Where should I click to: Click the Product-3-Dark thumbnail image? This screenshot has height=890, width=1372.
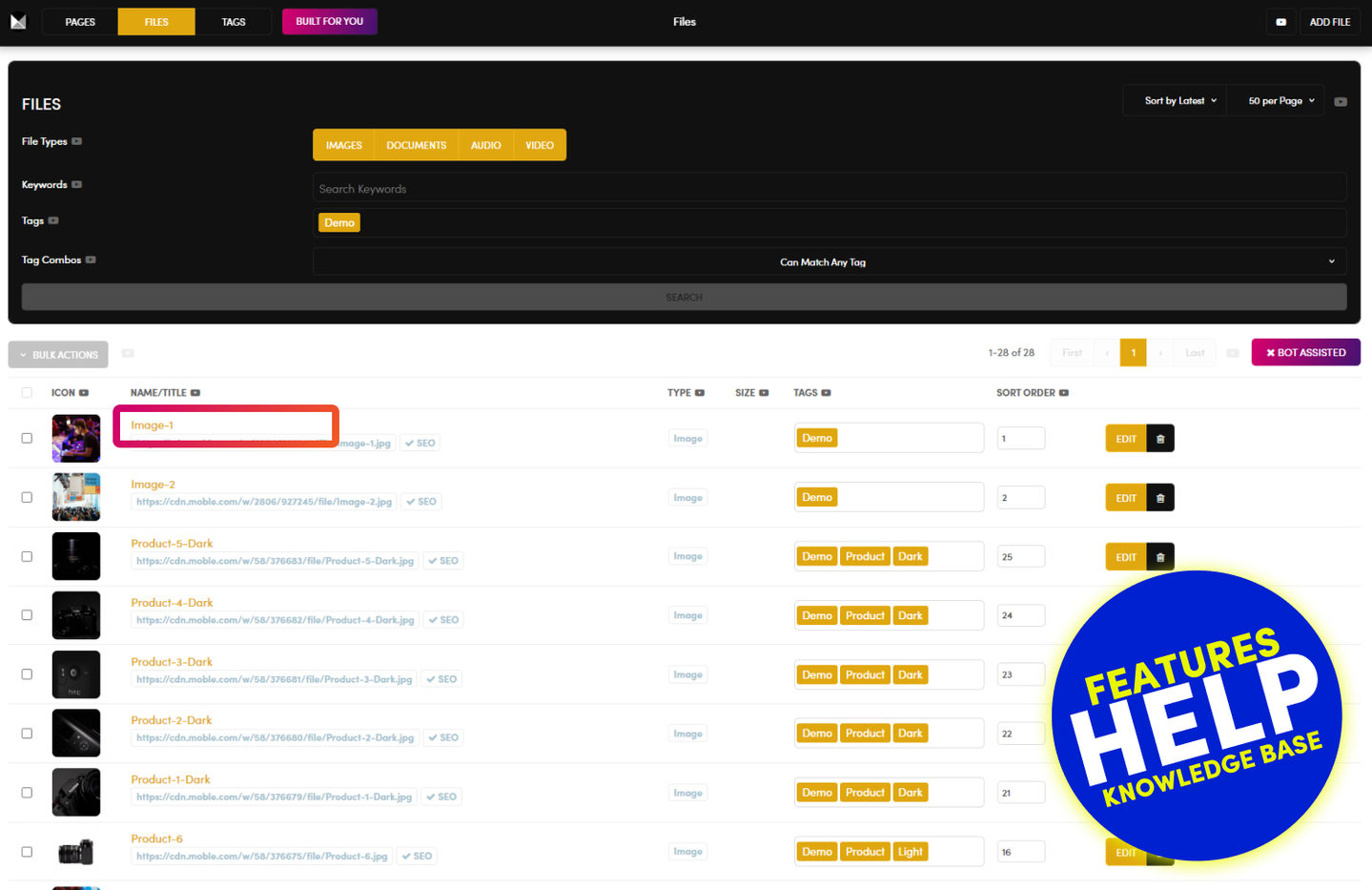[76, 674]
